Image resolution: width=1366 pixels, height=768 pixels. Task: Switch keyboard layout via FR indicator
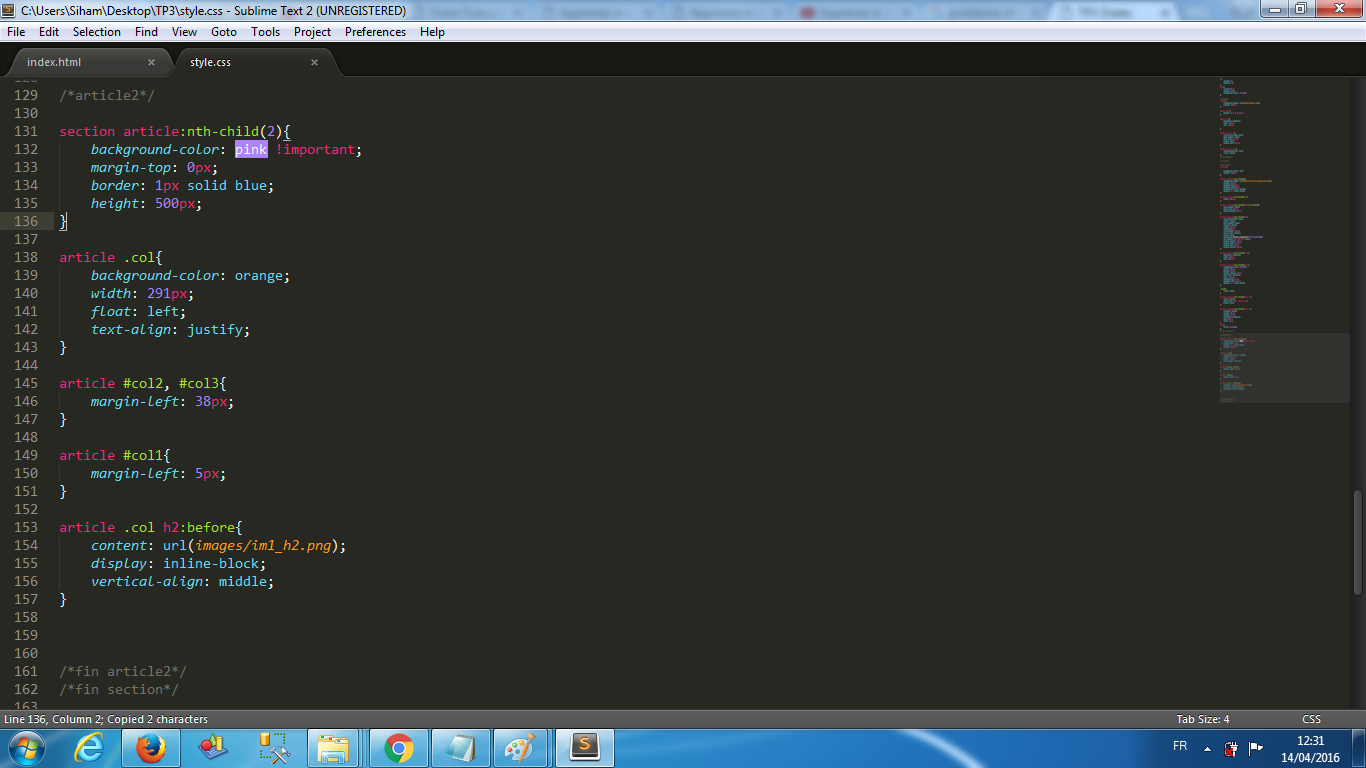(1180, 746)
